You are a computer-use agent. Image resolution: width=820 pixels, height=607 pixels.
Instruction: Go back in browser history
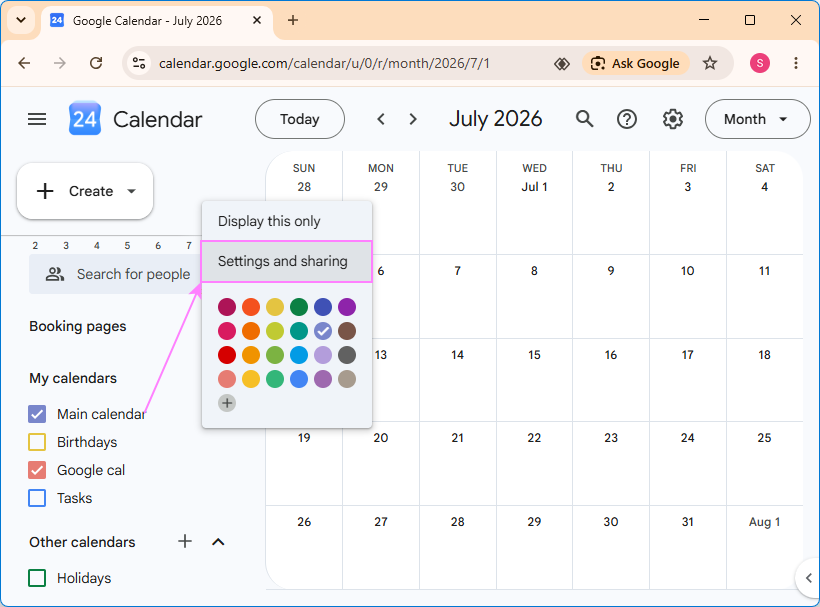[x=24, y=63]
